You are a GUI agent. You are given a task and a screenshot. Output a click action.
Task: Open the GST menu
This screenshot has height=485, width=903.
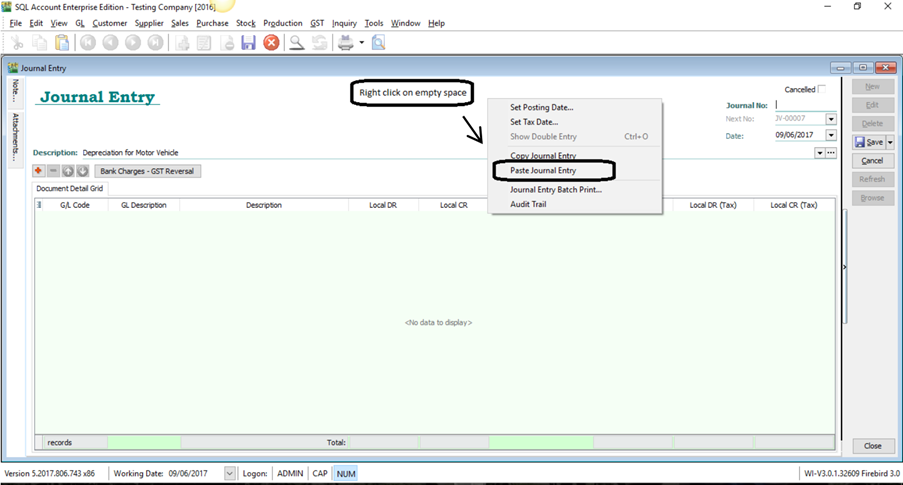pos(317,23)
